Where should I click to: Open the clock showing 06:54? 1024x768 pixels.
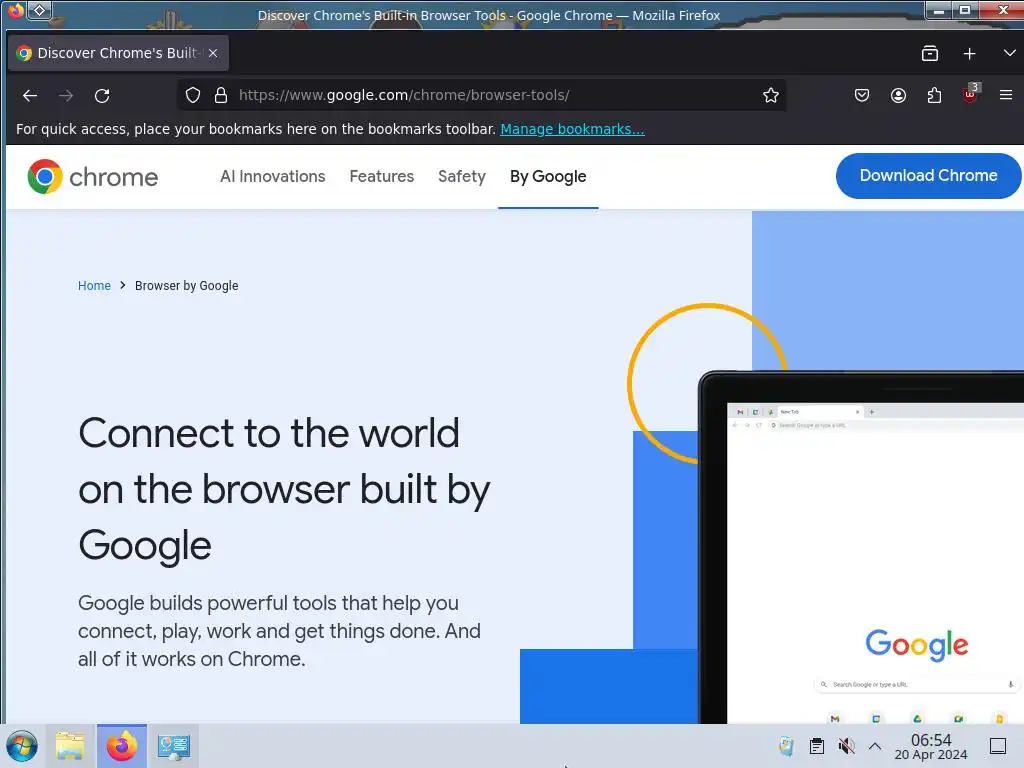click(x=931, y=746)
